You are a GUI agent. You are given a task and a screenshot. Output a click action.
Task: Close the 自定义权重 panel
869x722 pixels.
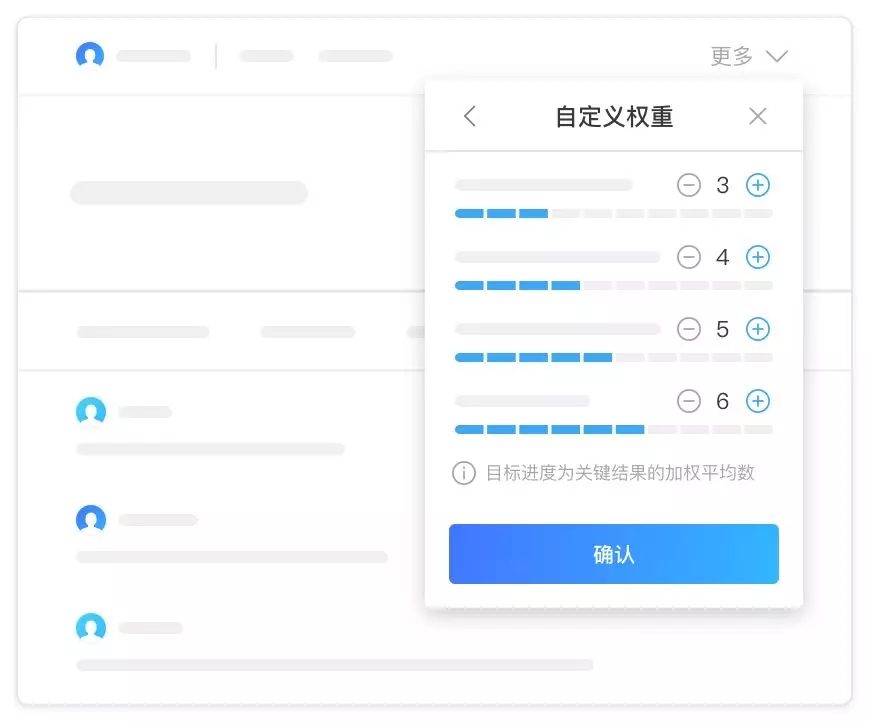(x=758, y=116)
